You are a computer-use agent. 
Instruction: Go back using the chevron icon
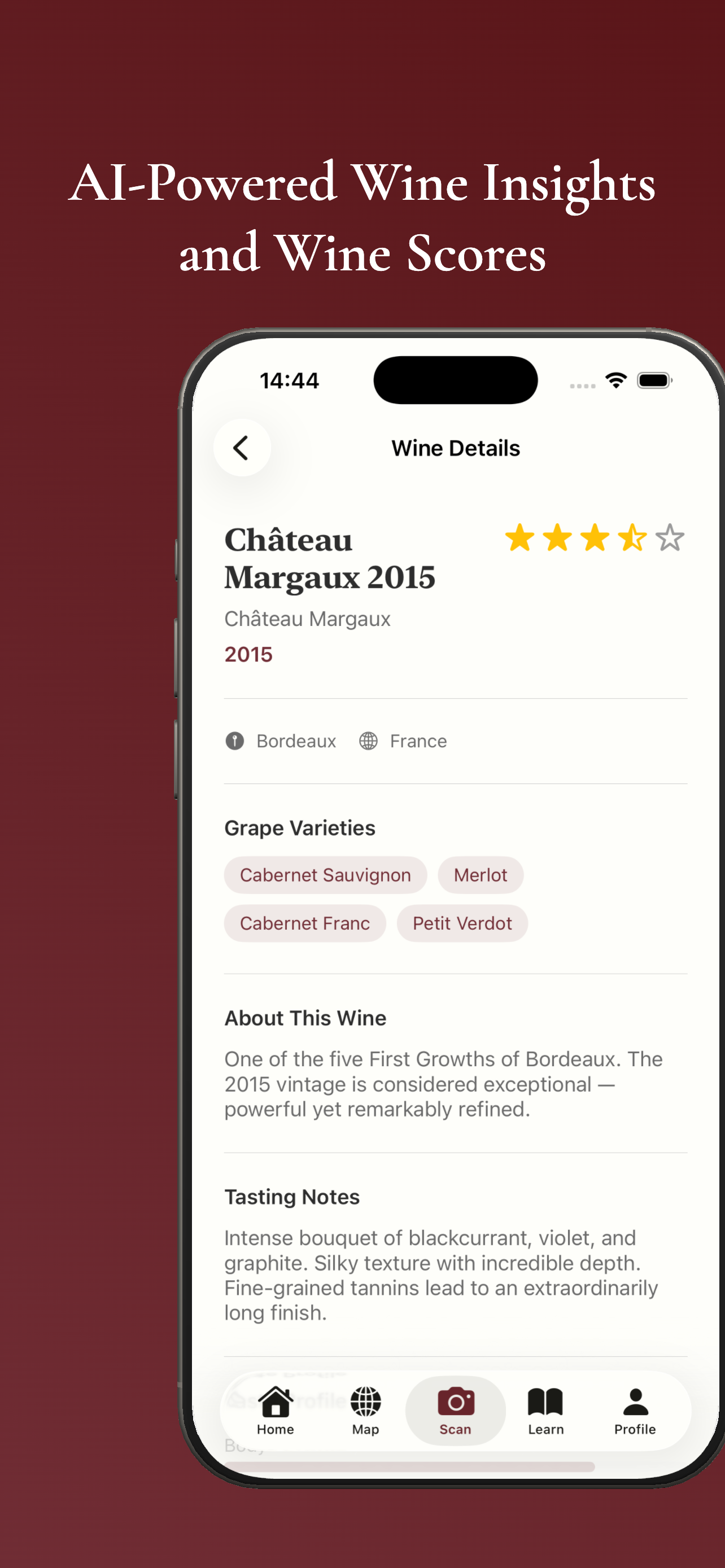coord(243,448)
